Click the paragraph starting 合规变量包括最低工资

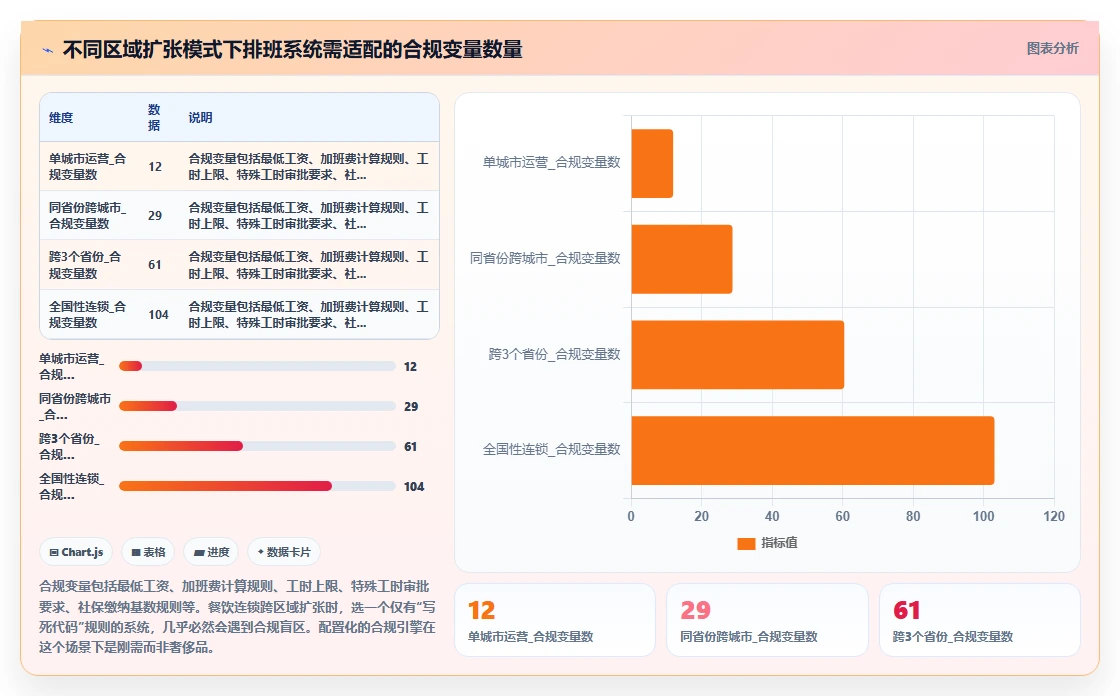[x=237, y=617]
